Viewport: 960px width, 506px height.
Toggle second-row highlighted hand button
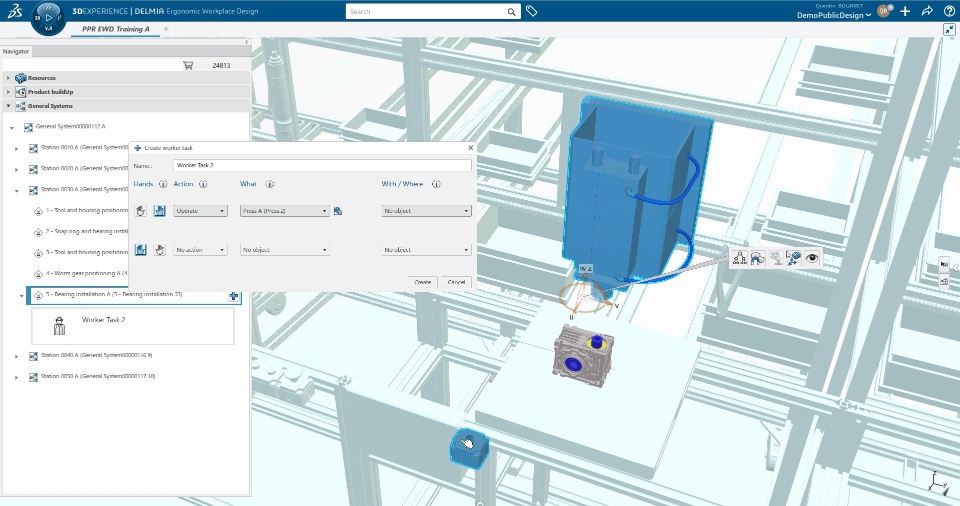pyautogui.click(x=141, y=250)
